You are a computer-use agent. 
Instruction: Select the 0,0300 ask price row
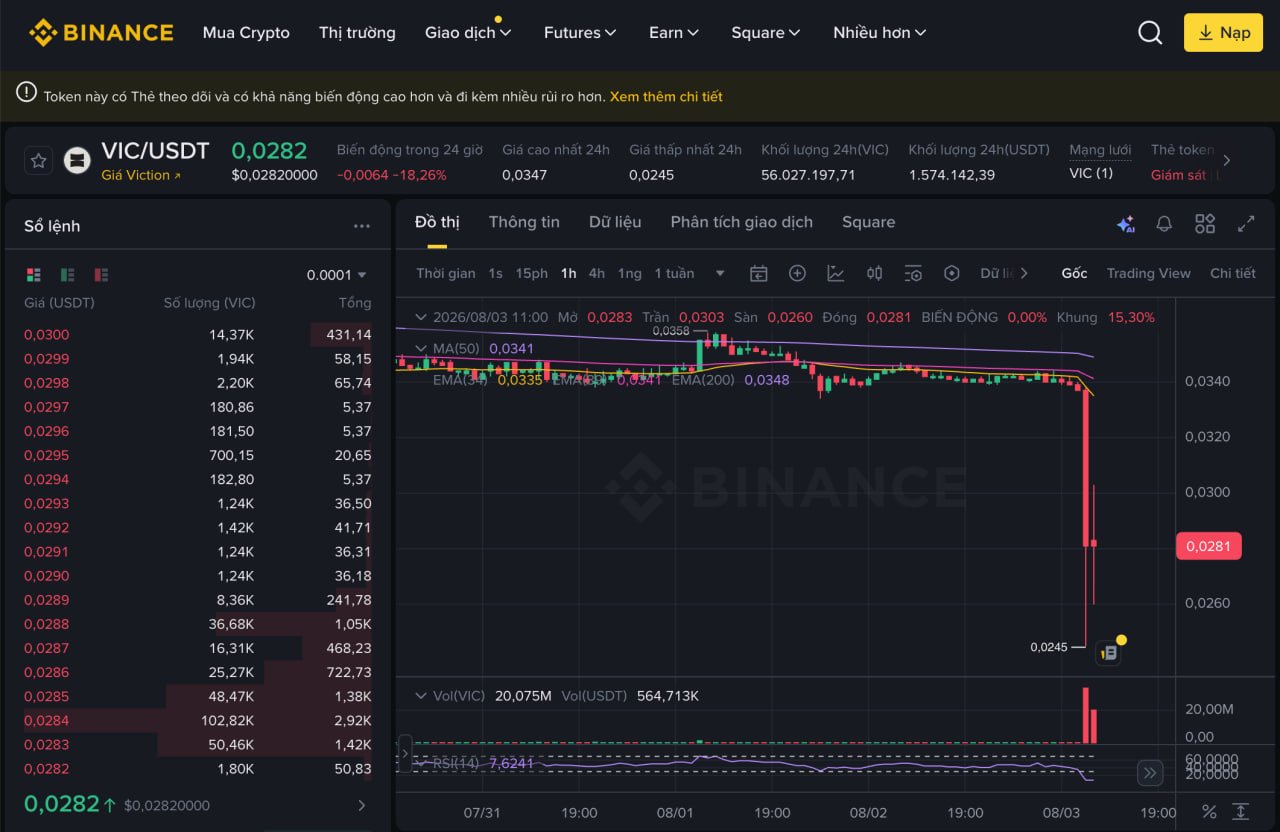[198, 335]
